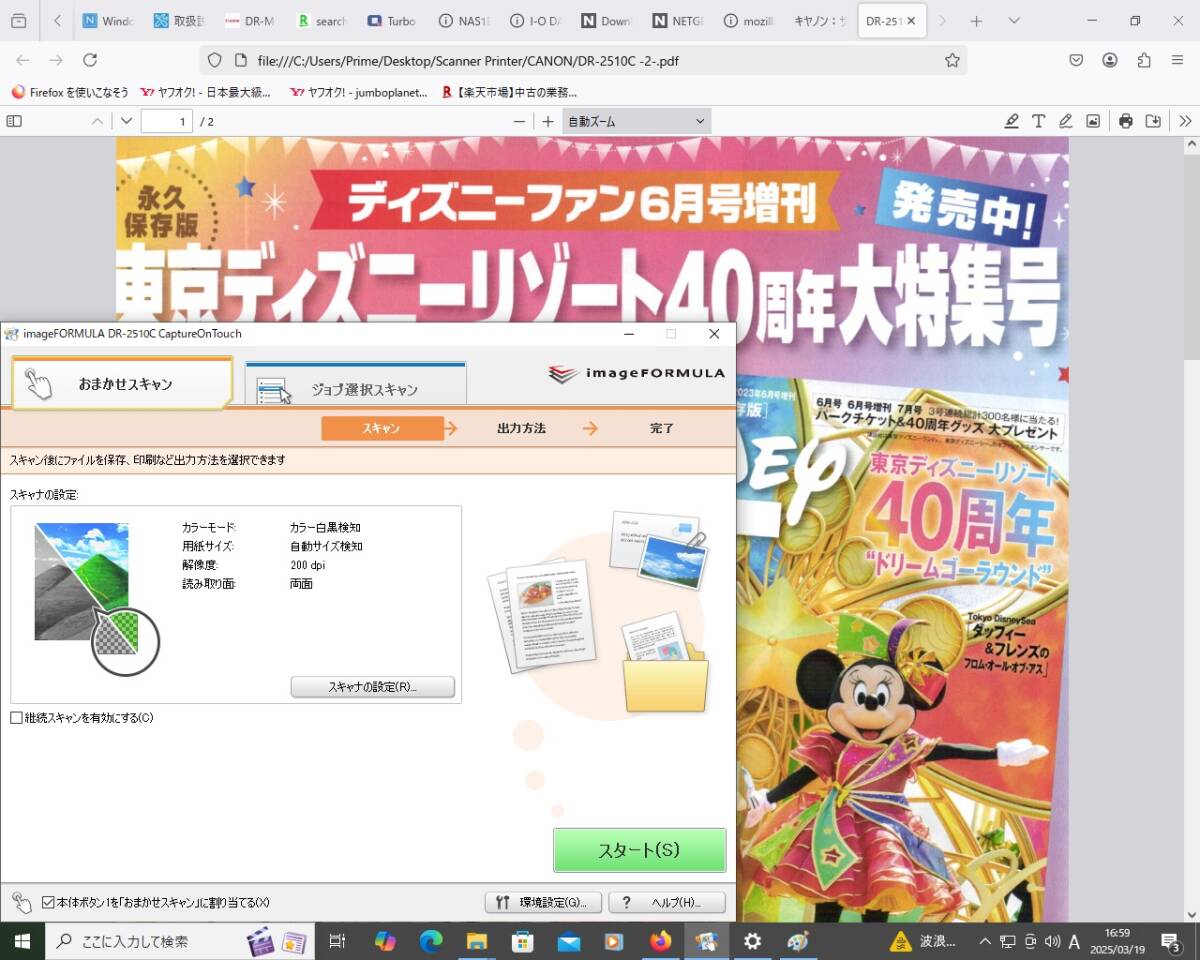Select the PDF draw tool icon
The image size is (1200, 960).
coord(1066,121)
